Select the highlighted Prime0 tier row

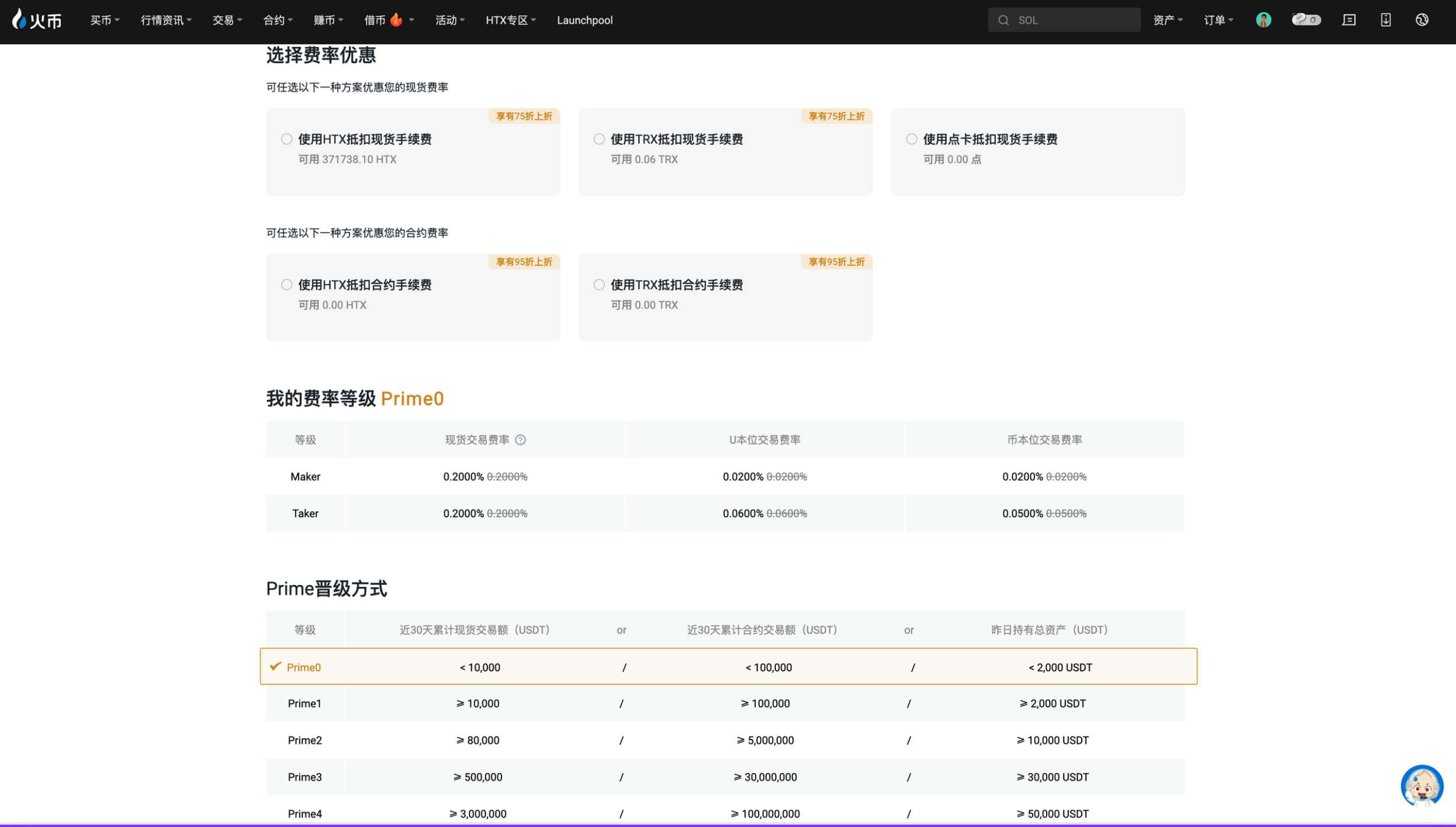(x=729, y=667)
